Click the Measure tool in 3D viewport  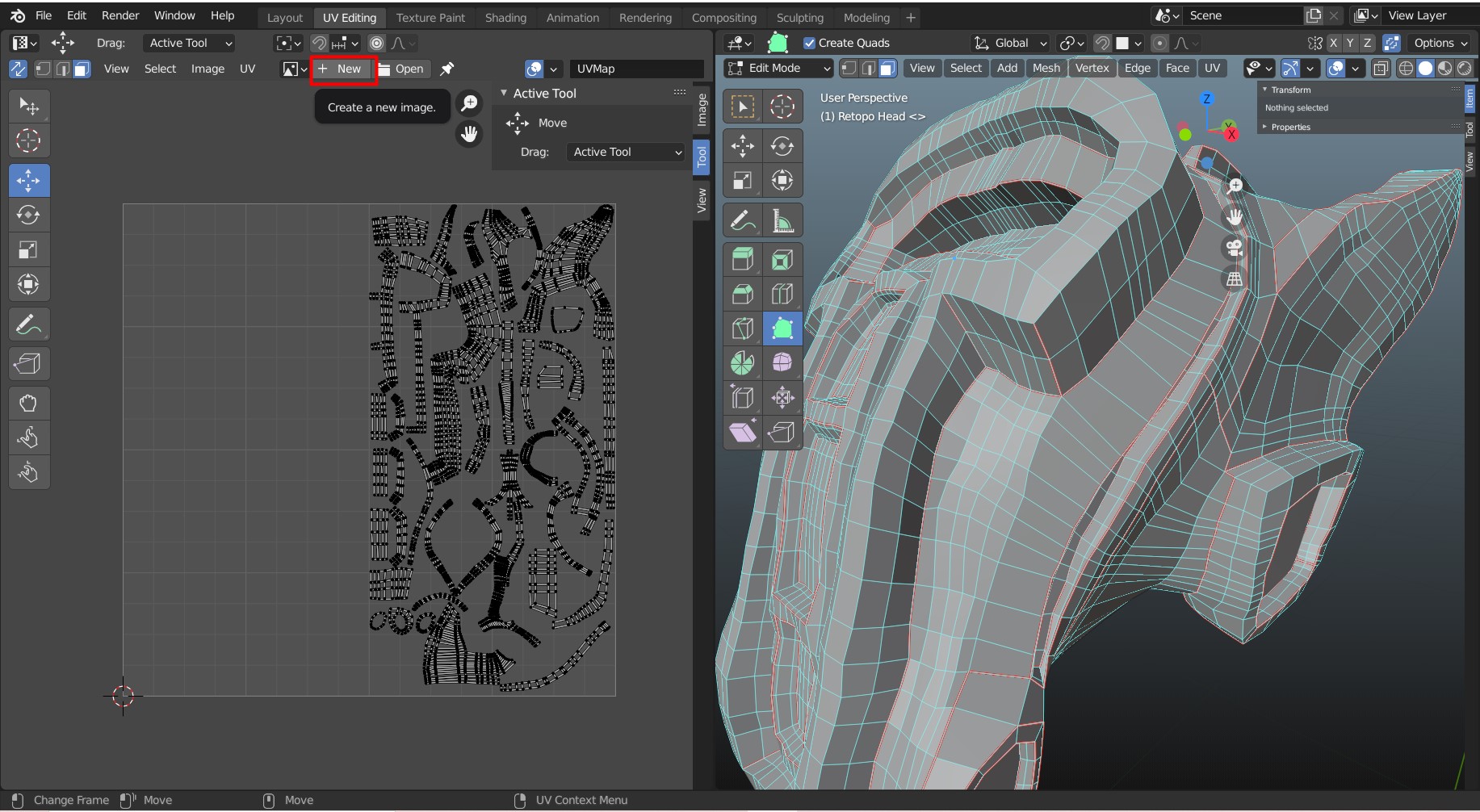[782, 220]
